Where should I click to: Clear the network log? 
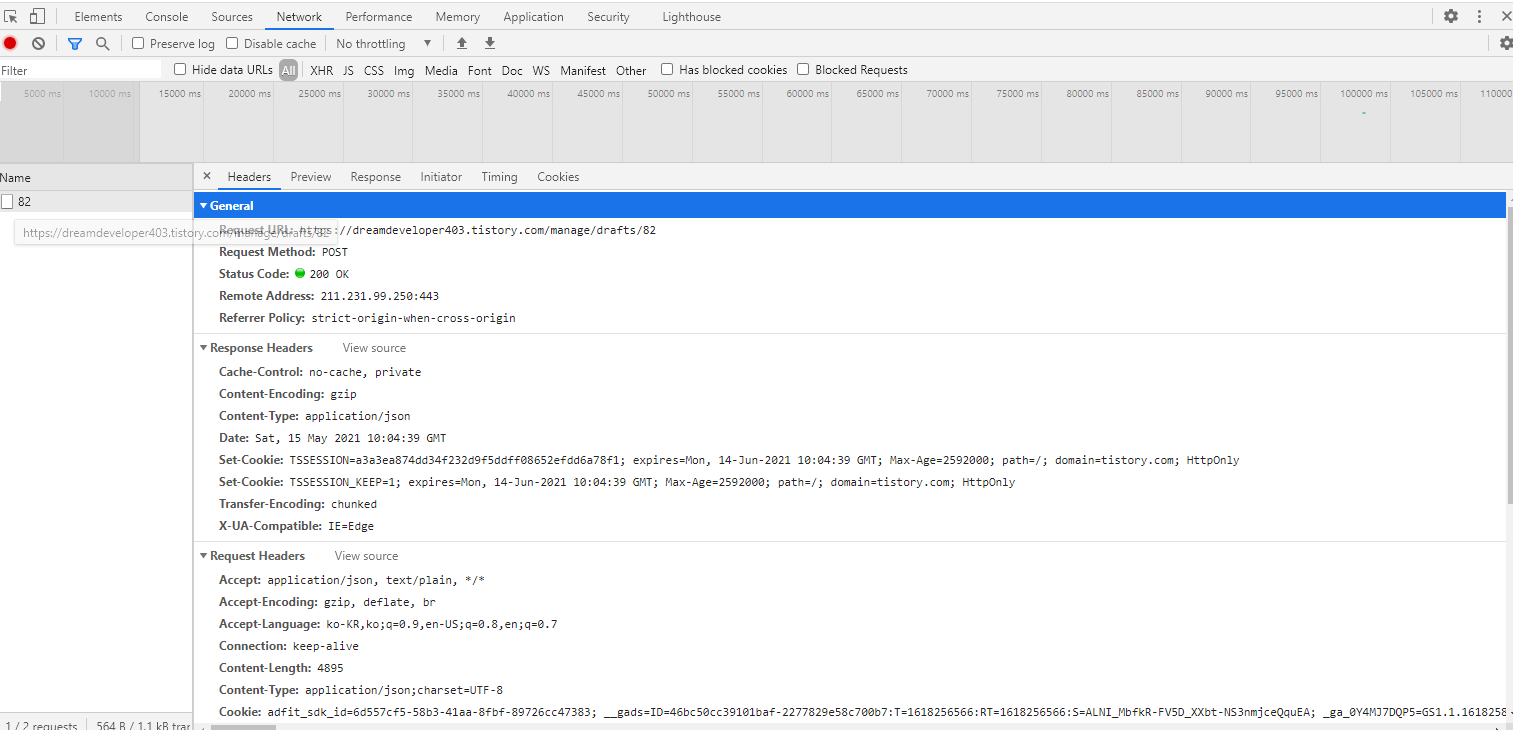click(x=38, y=43)
